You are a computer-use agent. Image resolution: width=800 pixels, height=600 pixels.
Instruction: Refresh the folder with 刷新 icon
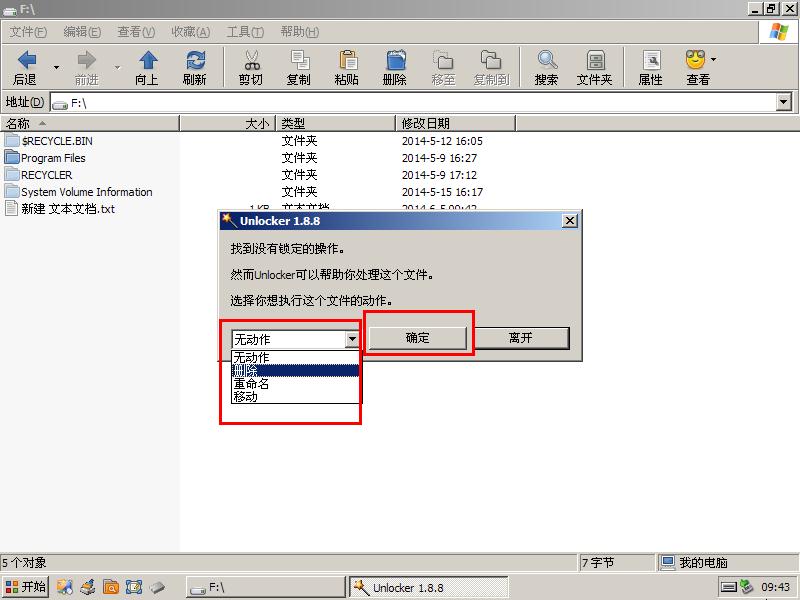point(195,60)
